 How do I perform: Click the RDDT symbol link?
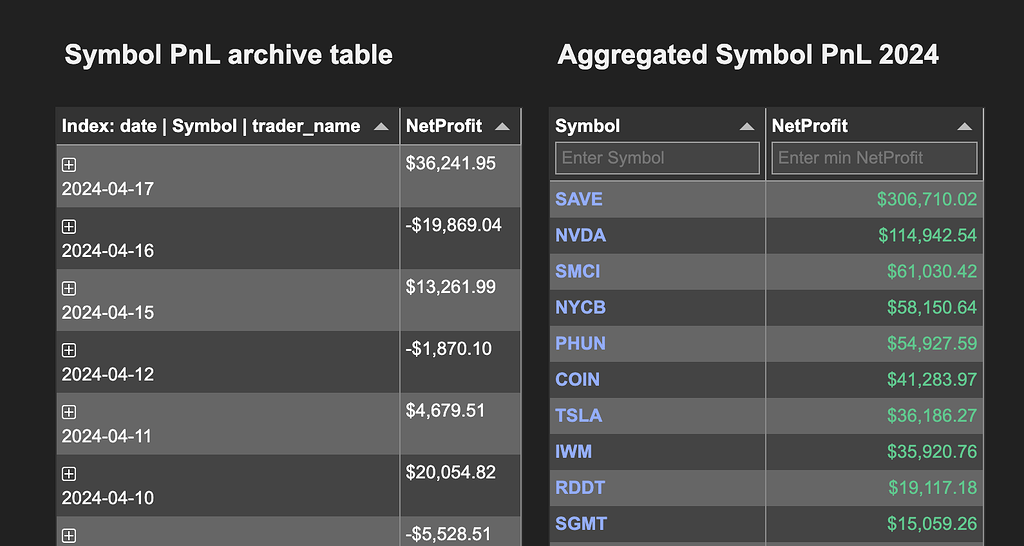(580, 488)
